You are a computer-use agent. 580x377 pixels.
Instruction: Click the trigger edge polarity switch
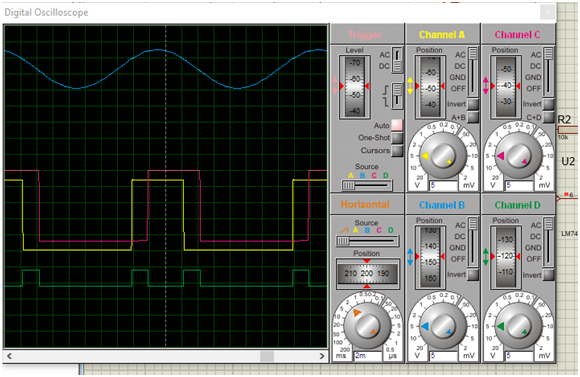tap(397, 95)
